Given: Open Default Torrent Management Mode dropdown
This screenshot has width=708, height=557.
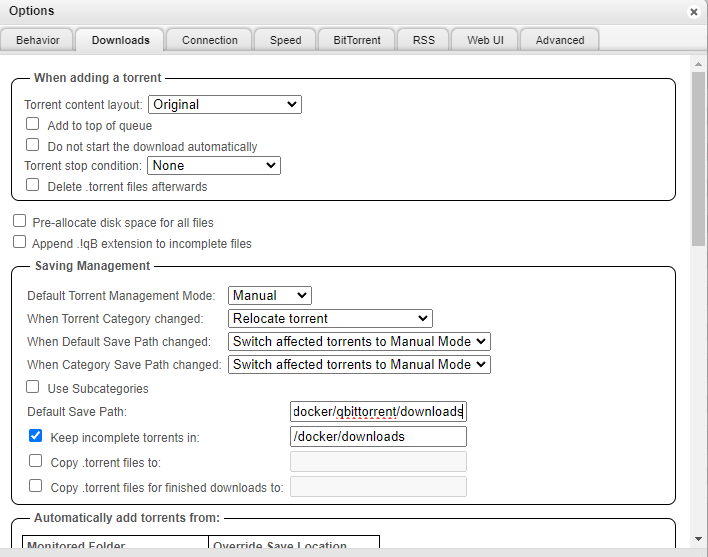Looking at the screenshot, I should pos(270,296).
